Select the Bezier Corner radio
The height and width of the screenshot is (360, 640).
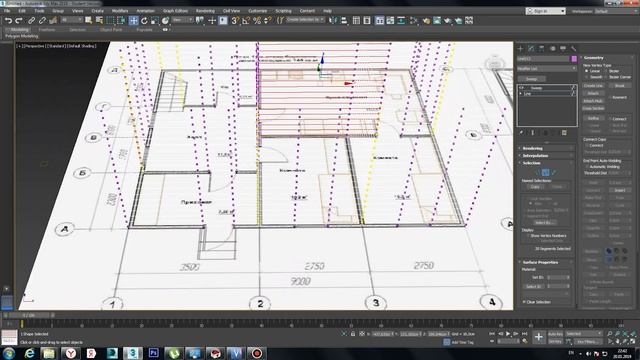coord(606,77)
